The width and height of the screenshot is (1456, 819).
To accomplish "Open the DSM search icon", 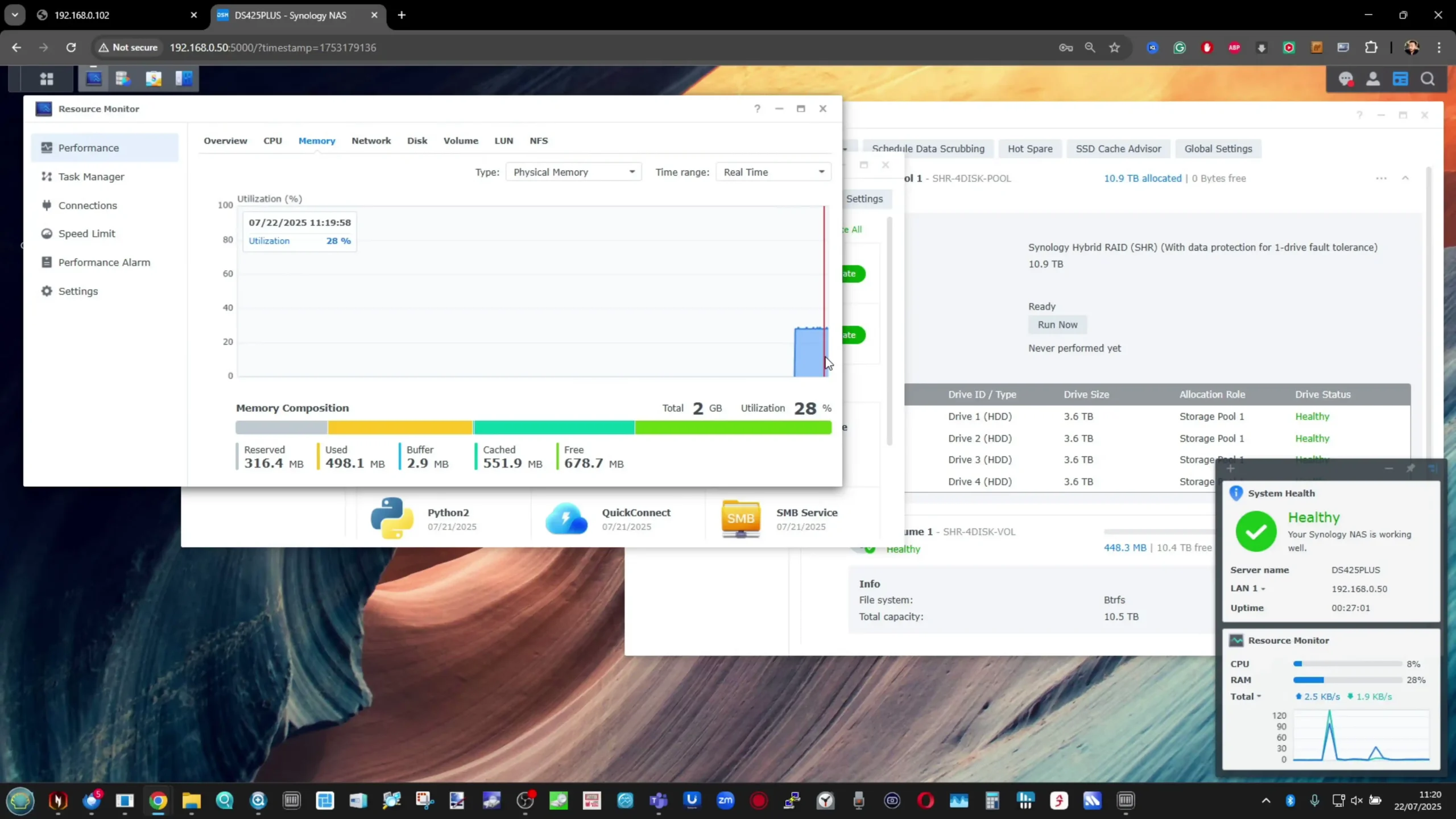I will pos(1428,79).
